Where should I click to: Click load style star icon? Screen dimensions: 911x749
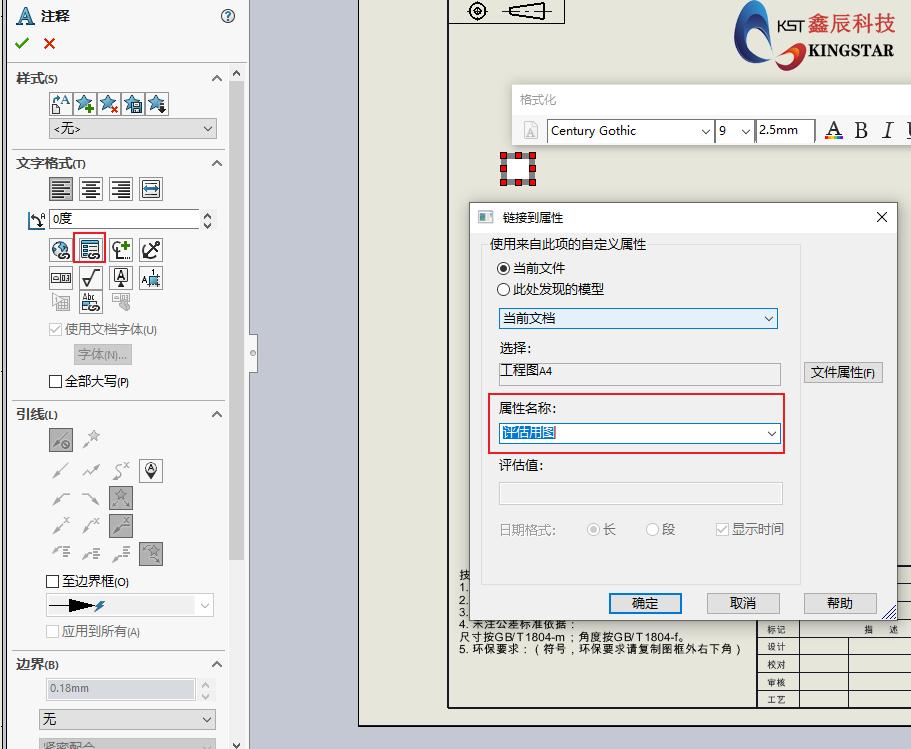pos(157,104)
